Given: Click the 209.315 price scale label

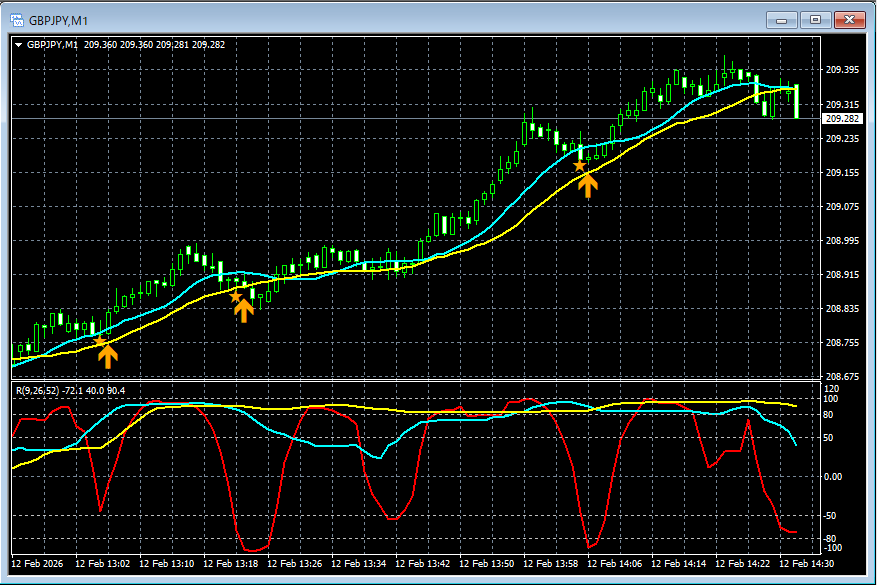Looking at the screenshot, I should click(842, 105).
